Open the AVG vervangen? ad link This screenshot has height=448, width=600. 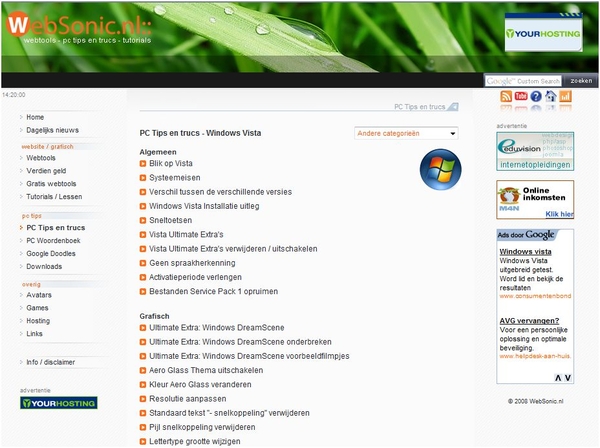pyautogui.click(x=529, y=321)
